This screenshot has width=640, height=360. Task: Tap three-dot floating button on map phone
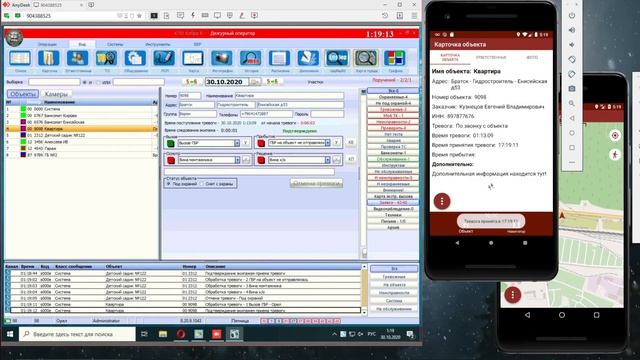(513, 295)
